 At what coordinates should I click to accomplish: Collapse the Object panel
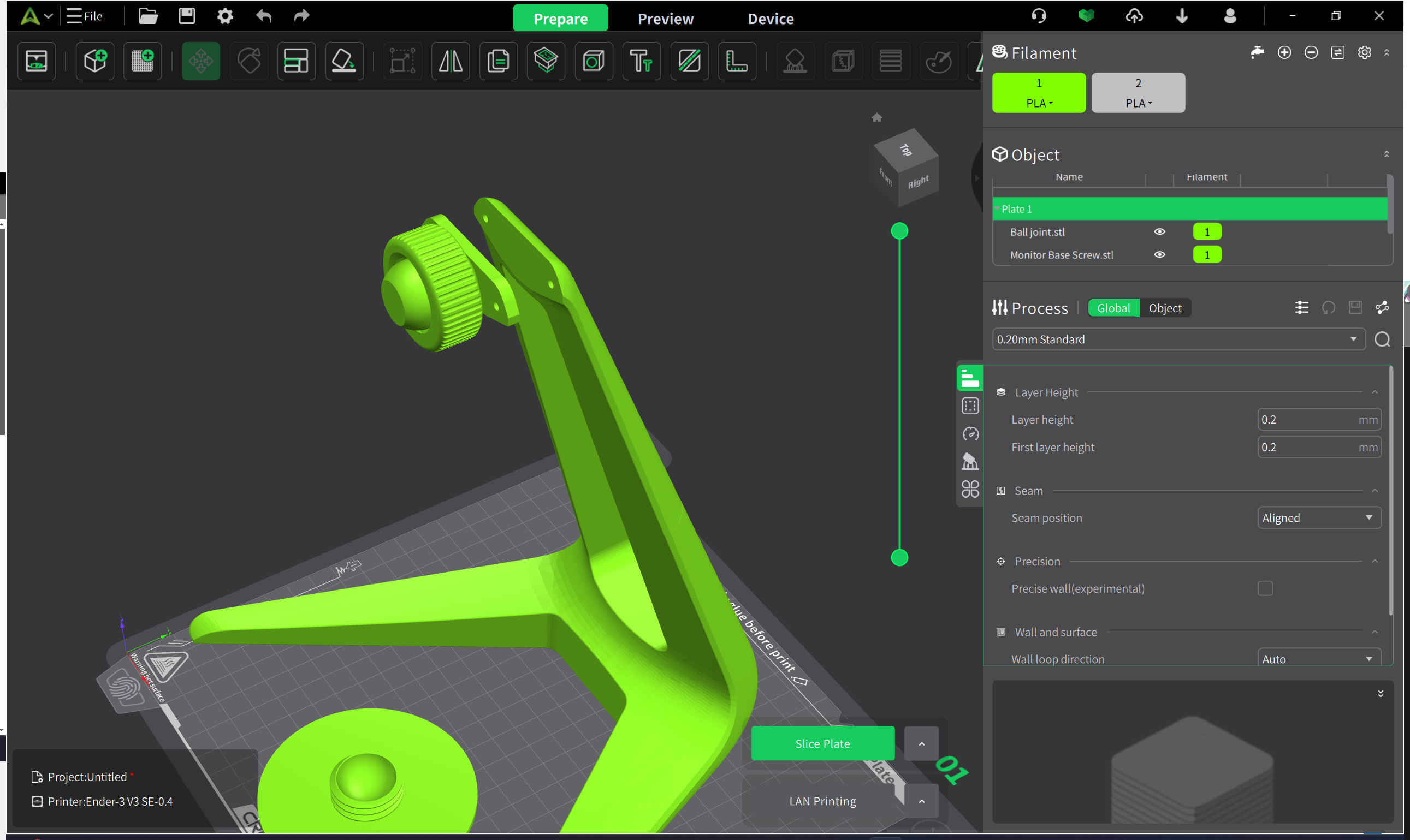(x=1387, y=154)
